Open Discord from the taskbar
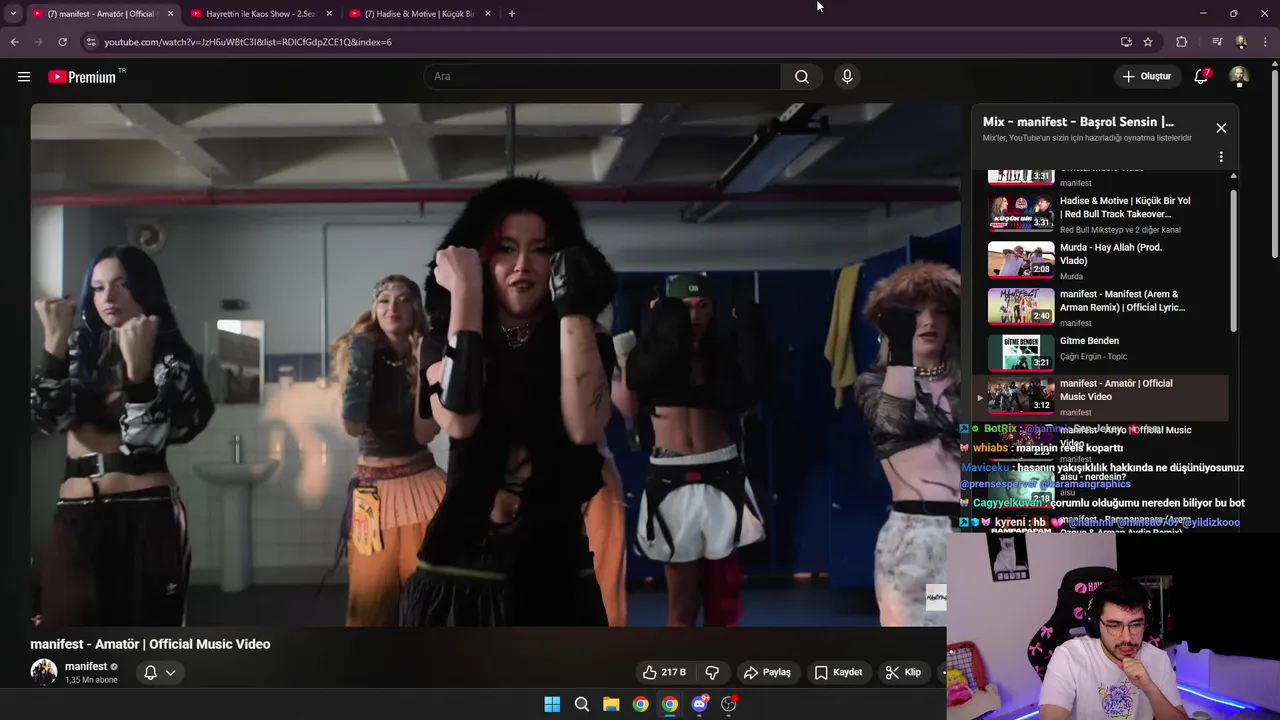Image resolution: width=1280 pixels, height=720 pixels. pyautogui.click(x=699, y=704)
